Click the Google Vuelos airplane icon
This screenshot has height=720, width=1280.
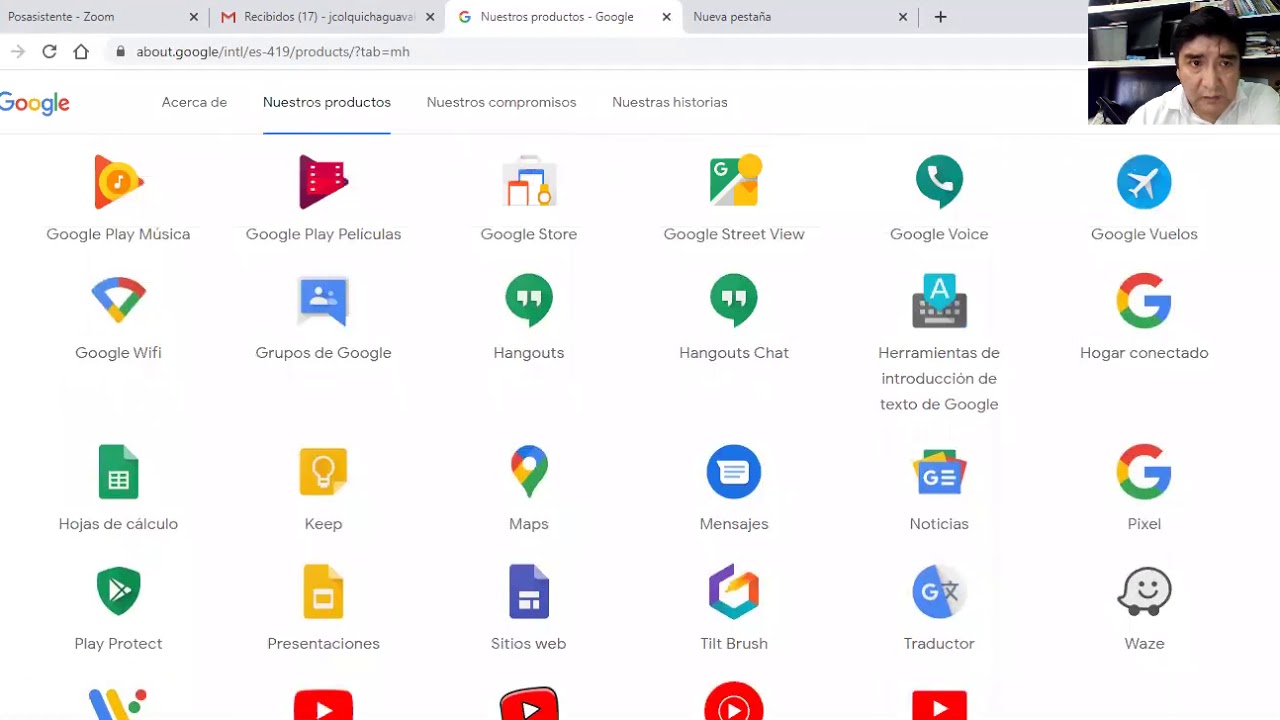[1144, 182]
